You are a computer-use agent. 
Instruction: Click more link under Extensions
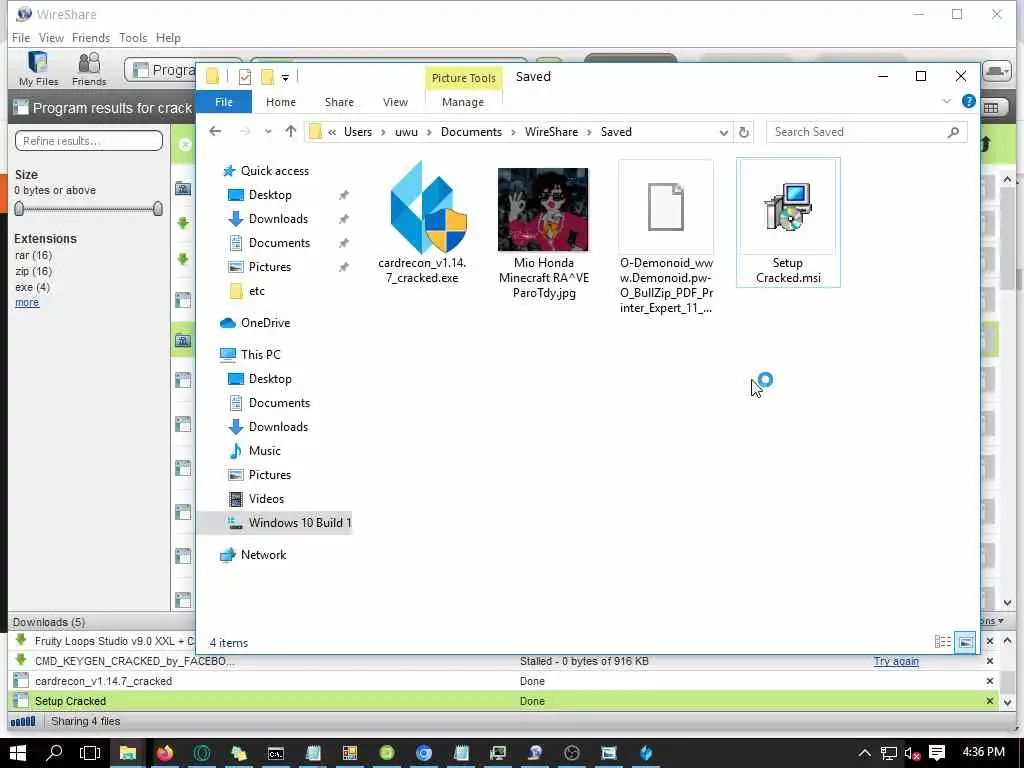click(x=27, y=302)
